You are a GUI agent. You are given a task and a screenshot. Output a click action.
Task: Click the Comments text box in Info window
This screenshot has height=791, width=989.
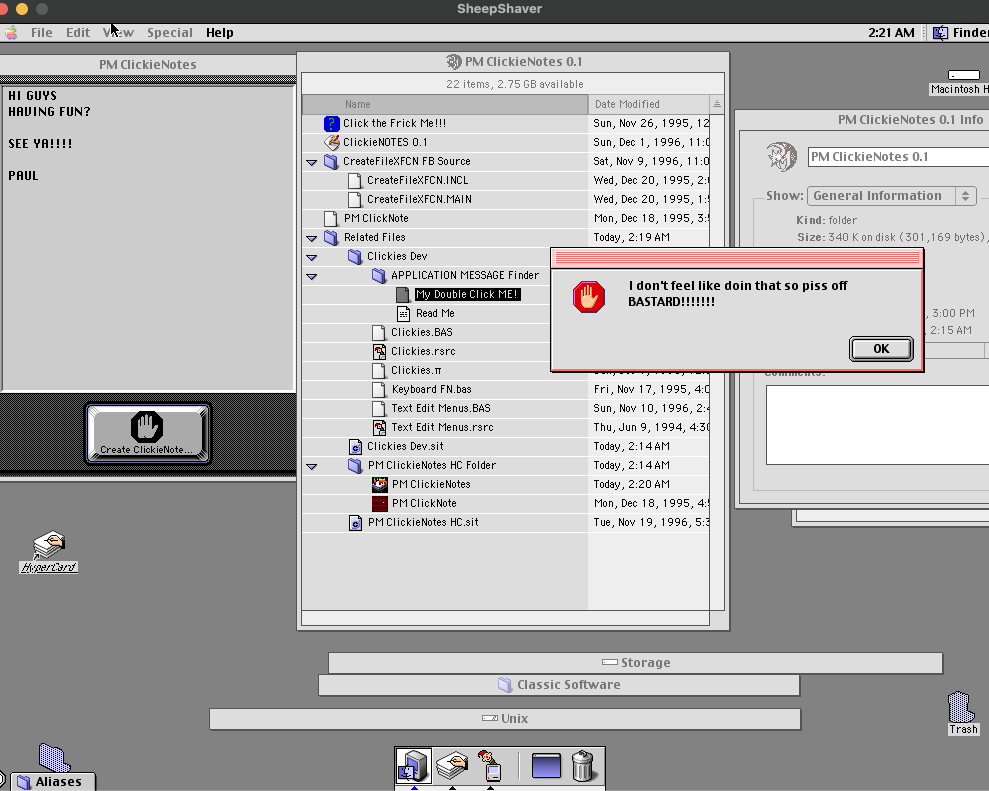tap(877, 425)
